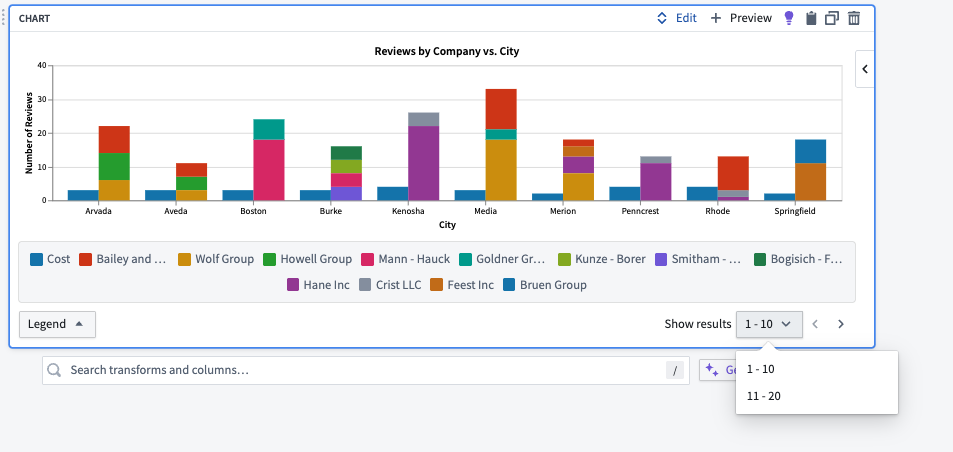
Task: Click the drag handle dots near CHART
Action: tap(2, 17)
